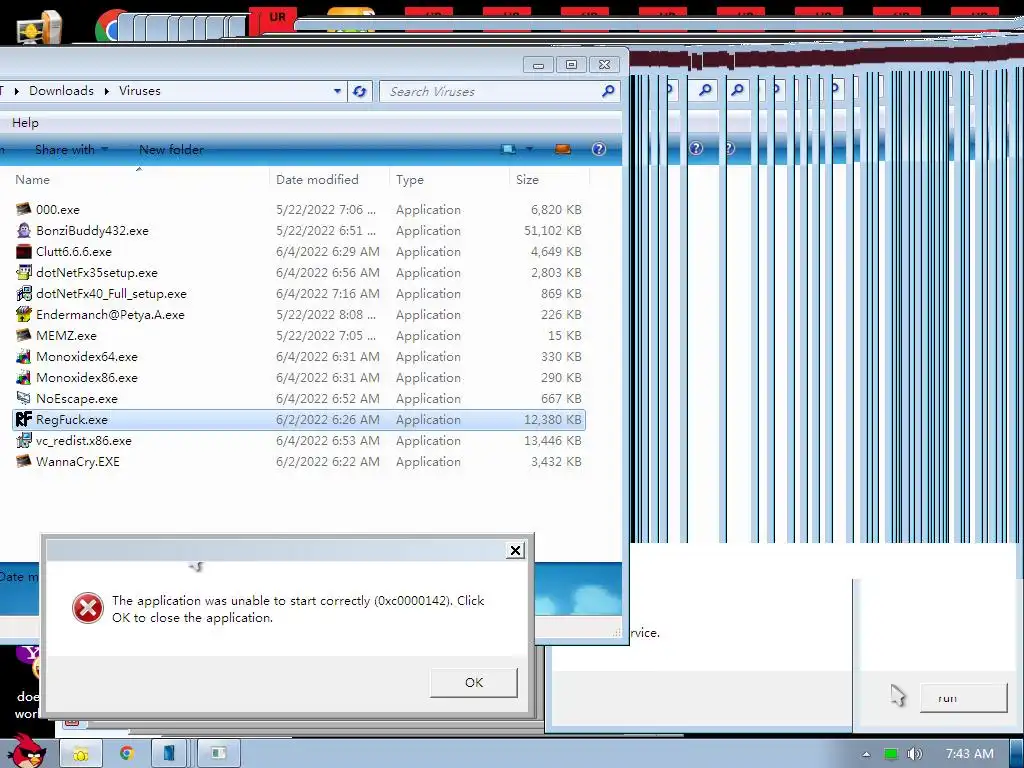
Task: Click the magnifier icon in Search Viruses box
Action: point(608,91)
